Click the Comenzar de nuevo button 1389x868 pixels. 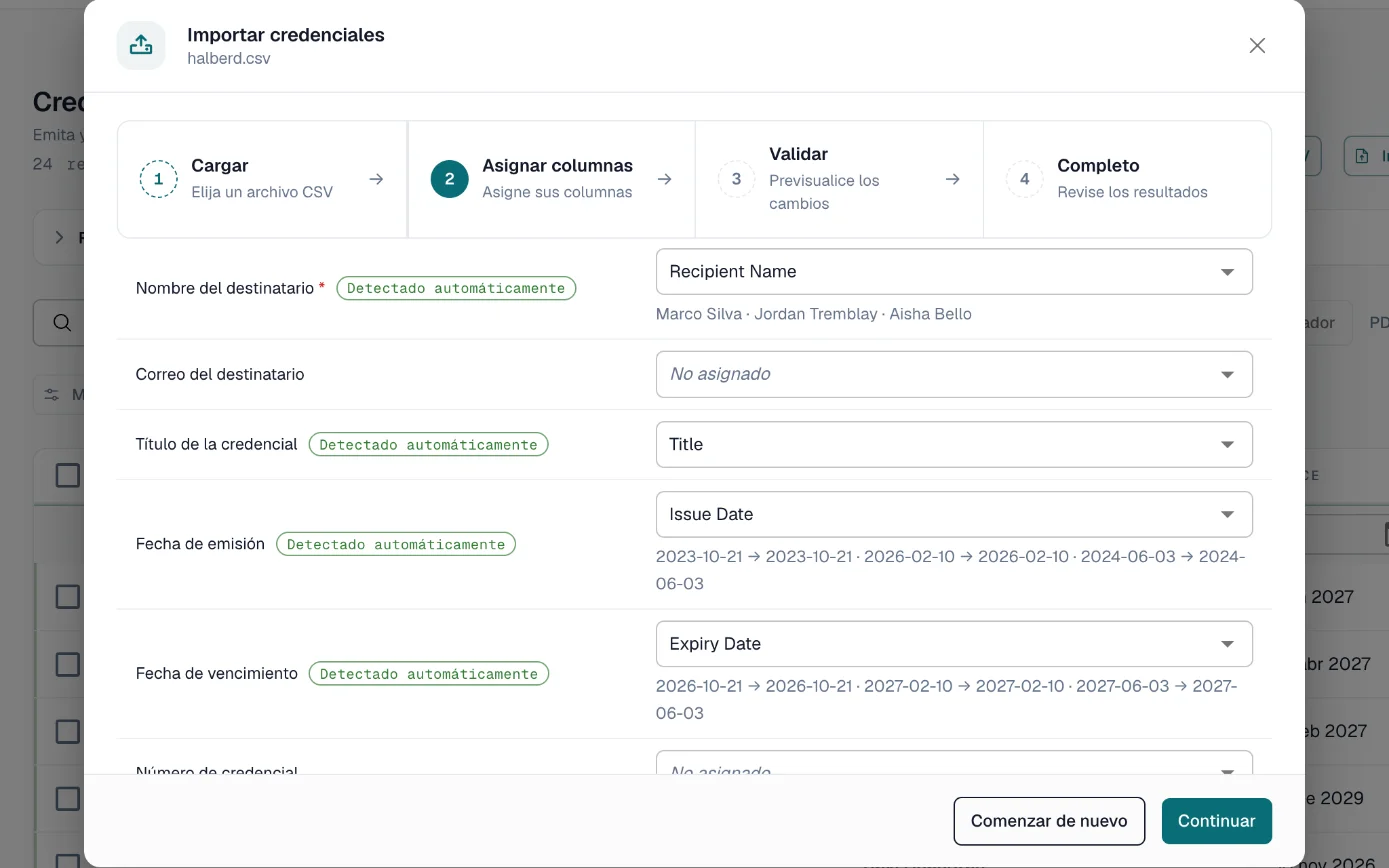(1049, 821)
